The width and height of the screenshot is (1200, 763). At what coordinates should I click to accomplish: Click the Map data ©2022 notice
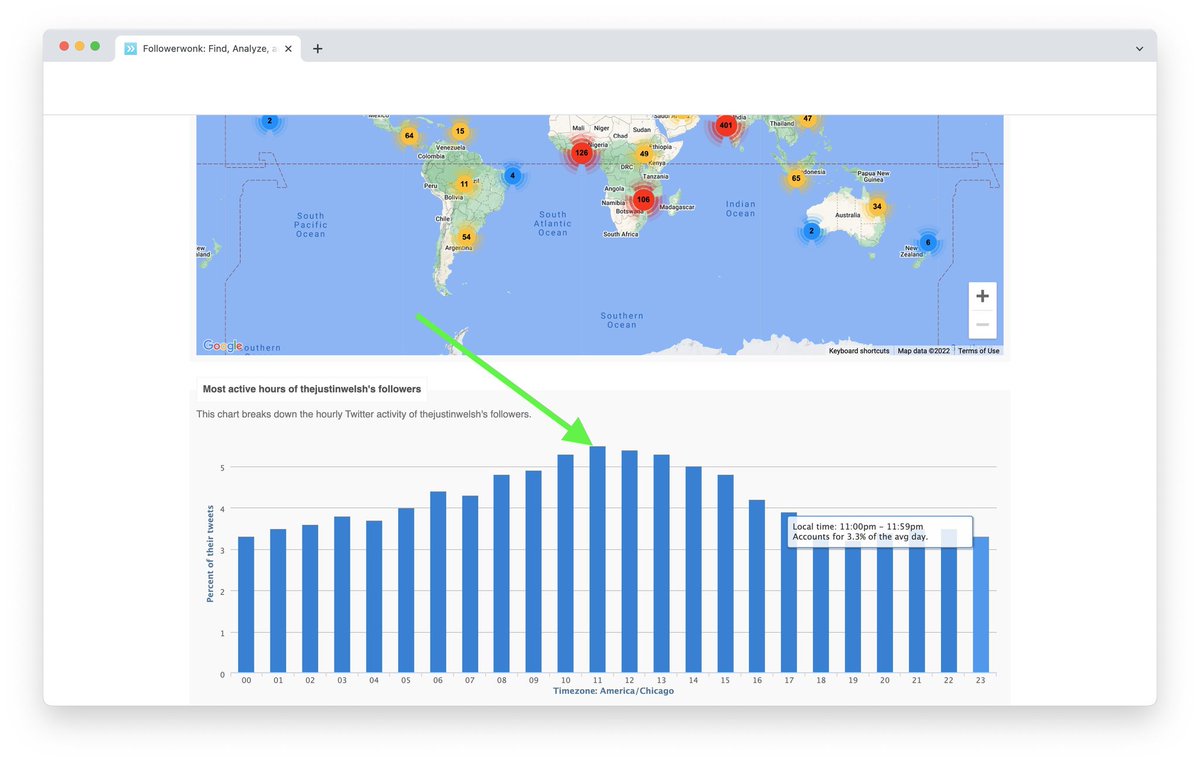[923, 351]
